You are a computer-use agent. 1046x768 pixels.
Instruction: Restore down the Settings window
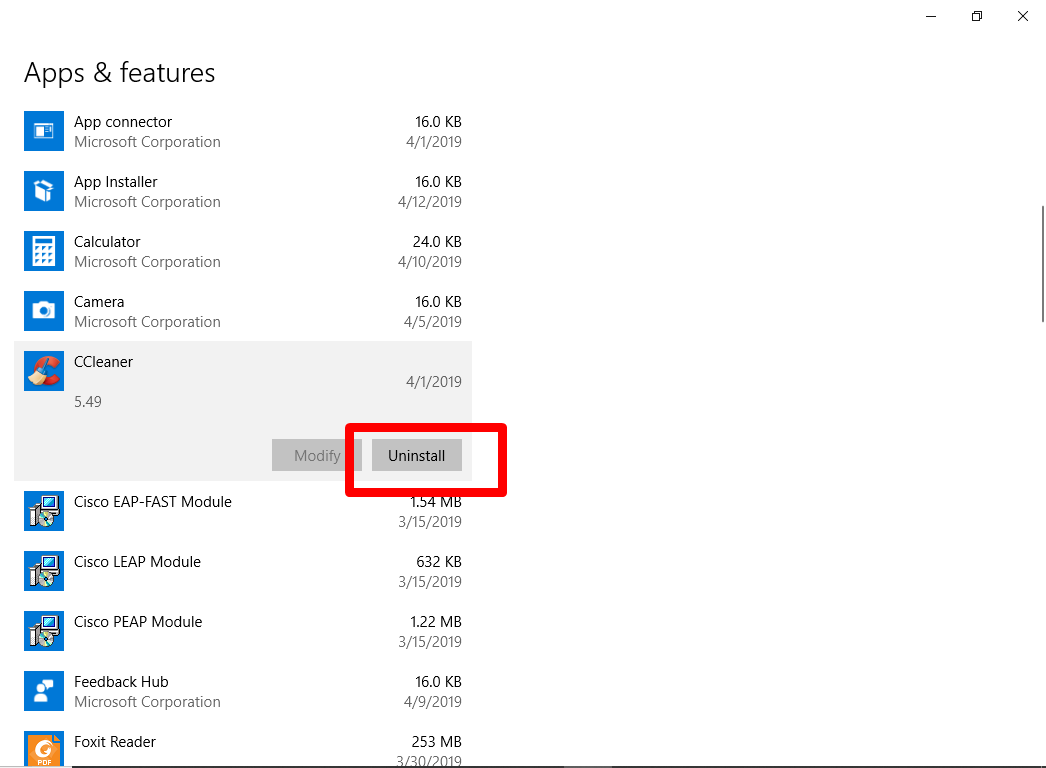coord(977,16)
